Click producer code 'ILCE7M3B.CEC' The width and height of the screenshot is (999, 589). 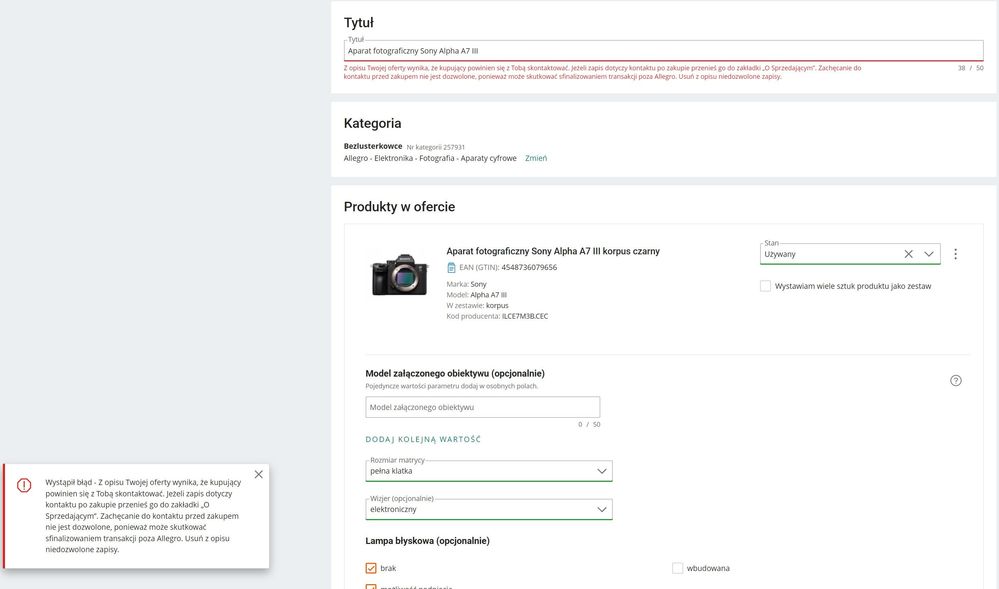pyautogui.click(x=524, y=316)
